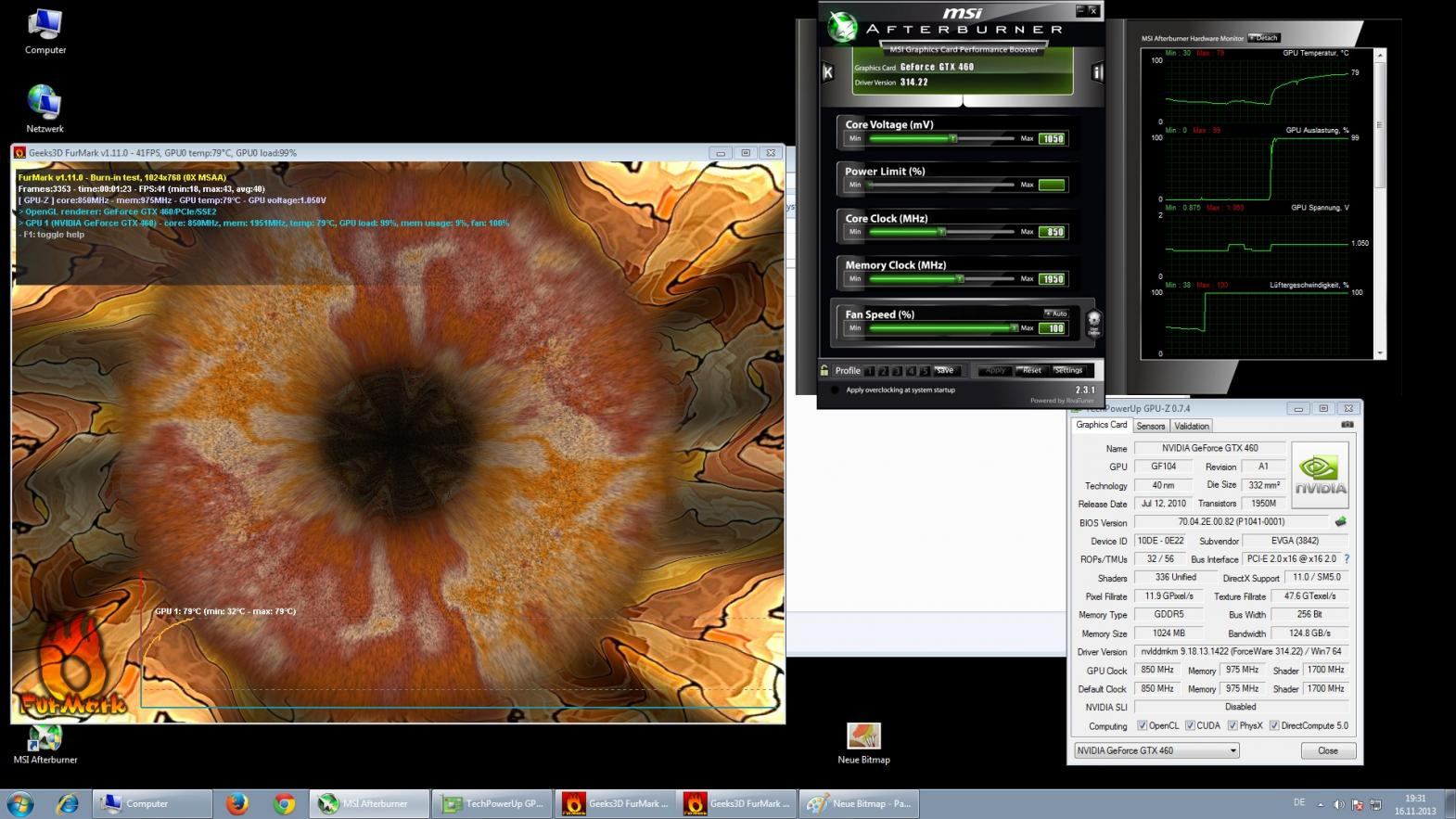Image resolution: width=1456 pixels, height=819 pixels.
Task: Click the Fan Speed value field 100
Action: click(1052, 327)
